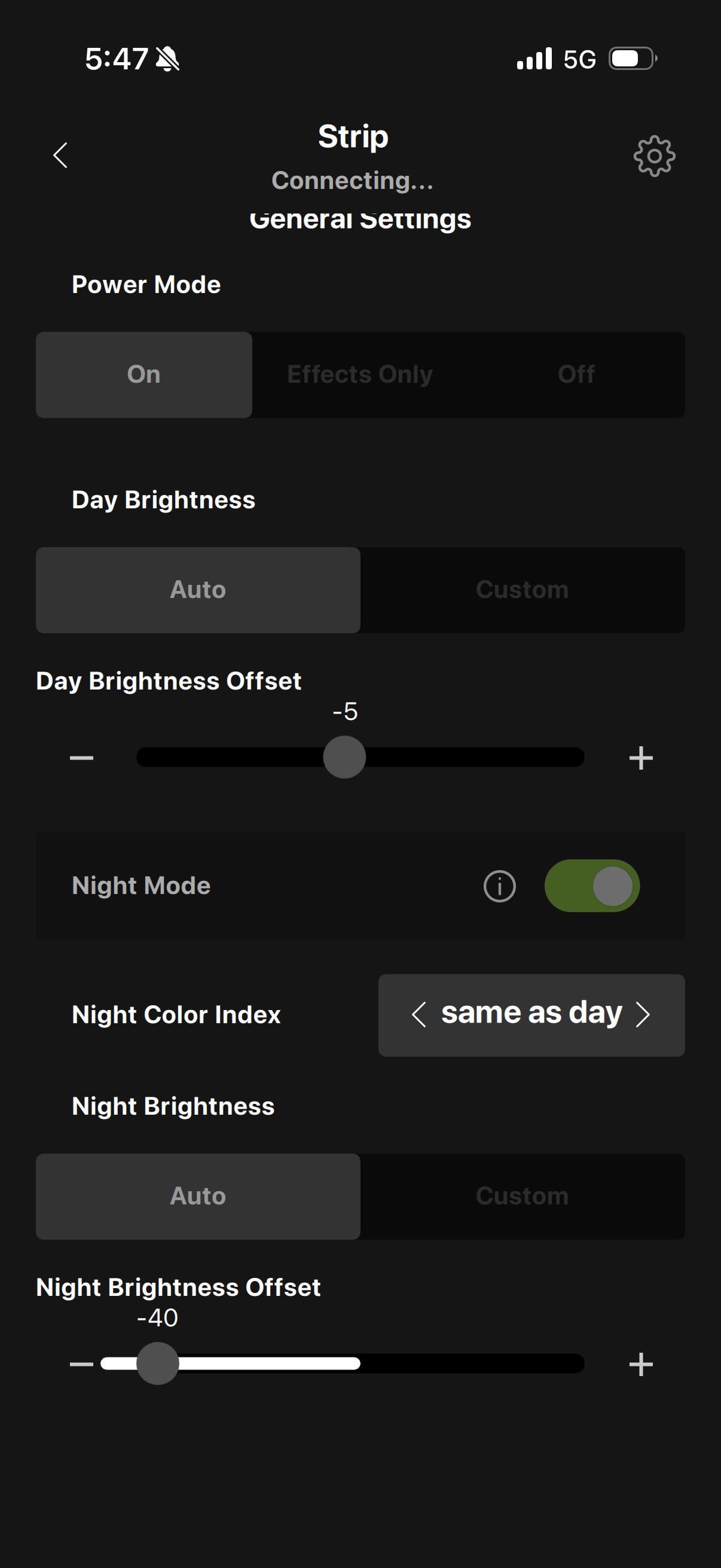Select Auto for Day Brightness
Viewport: 721px width, 1568px height.
point(198,590)
